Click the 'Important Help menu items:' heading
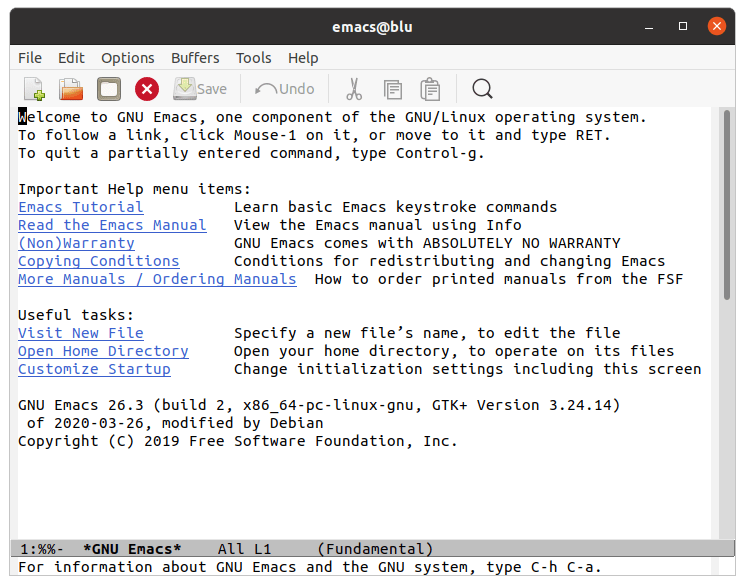 (x=134, y=189)
